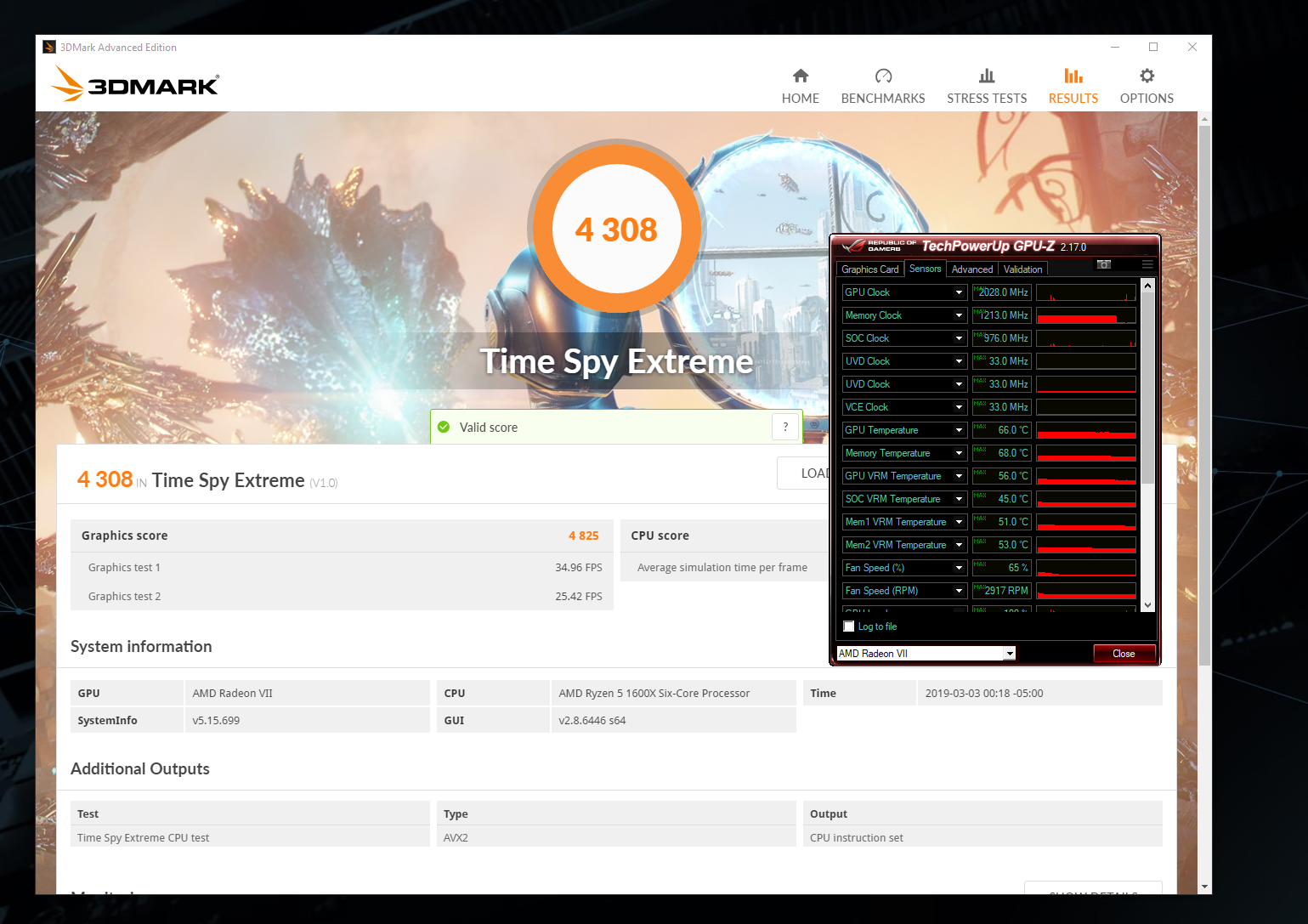Image resolution: width=1308 pixels, height=924 pixels.
Task: Click the AMD Ryzen 5 1600X CPU cell
Action: coord(673,693)
